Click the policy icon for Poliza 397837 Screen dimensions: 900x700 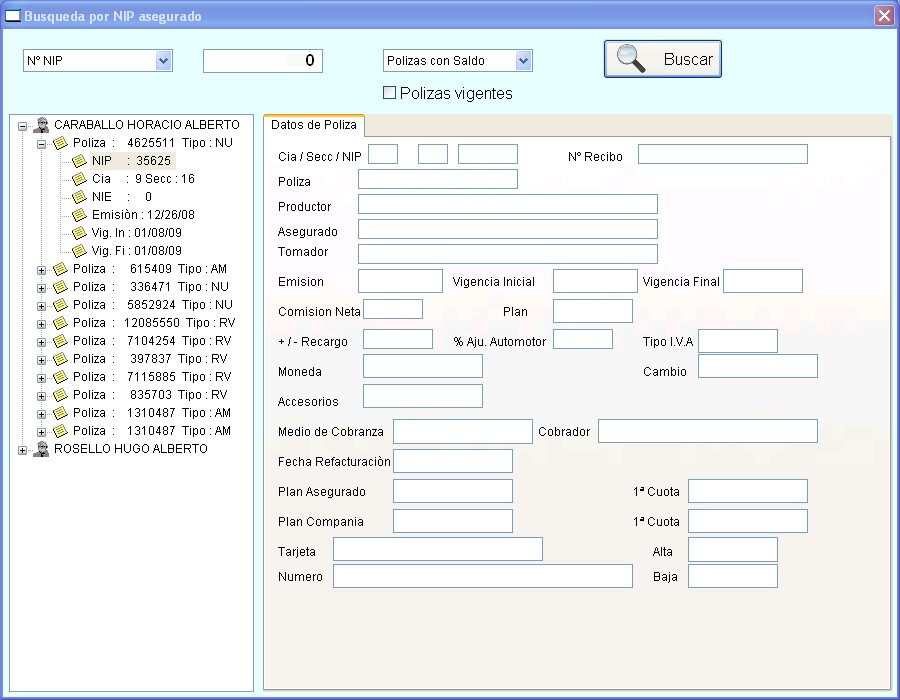coord(60,359)
